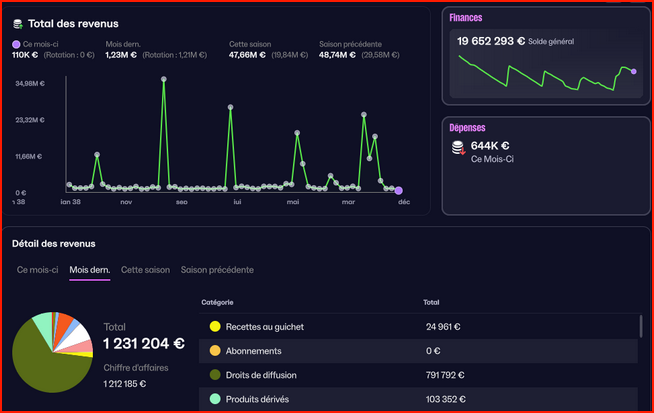Viewport: 654px width, 413px height.
Task: Show the Saison précédente tab
Action: pos(216,270)
